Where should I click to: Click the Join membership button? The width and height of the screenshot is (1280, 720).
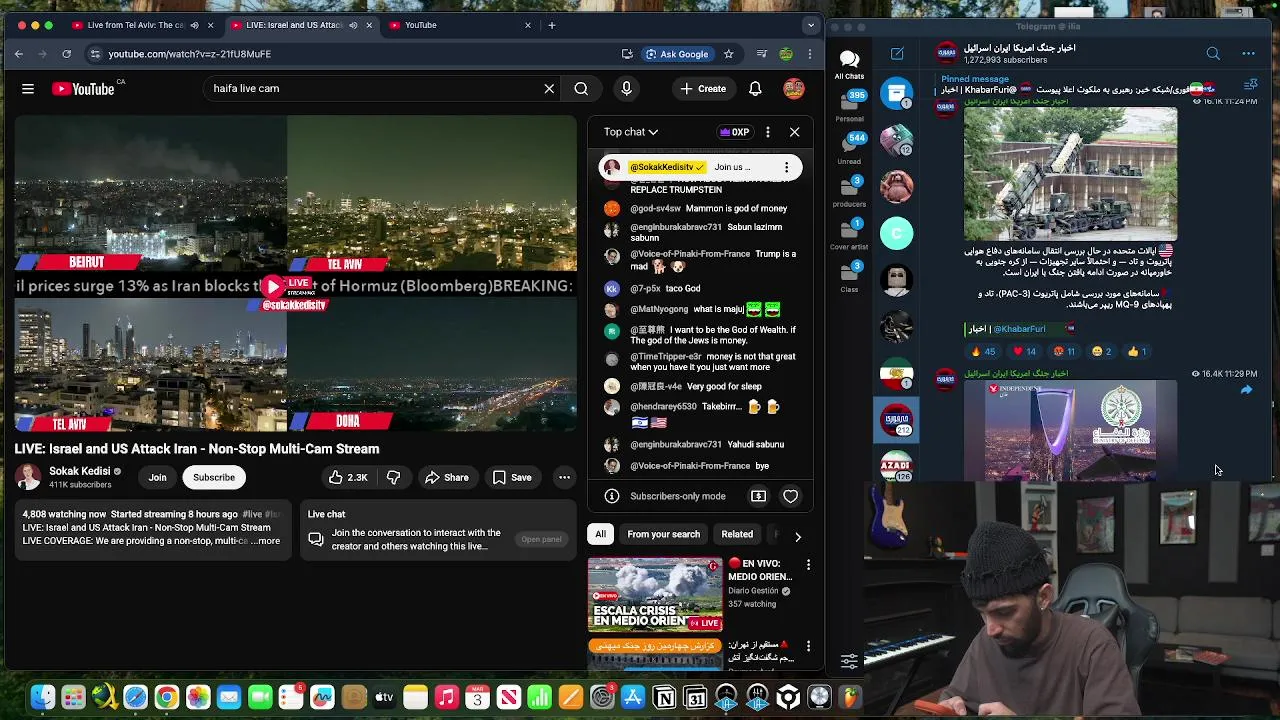coord(157,478)
